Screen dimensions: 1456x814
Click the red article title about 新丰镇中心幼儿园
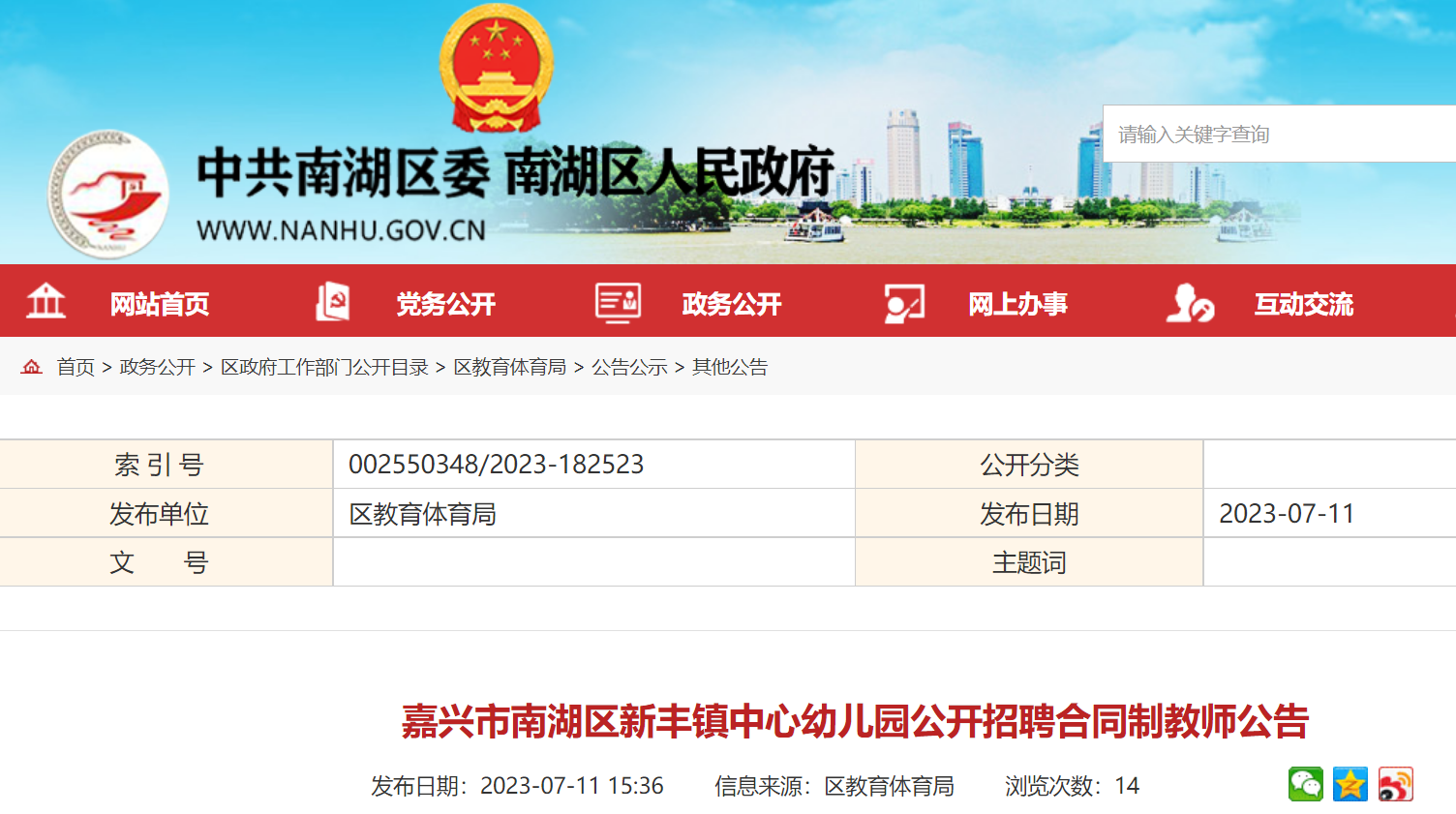855,722
